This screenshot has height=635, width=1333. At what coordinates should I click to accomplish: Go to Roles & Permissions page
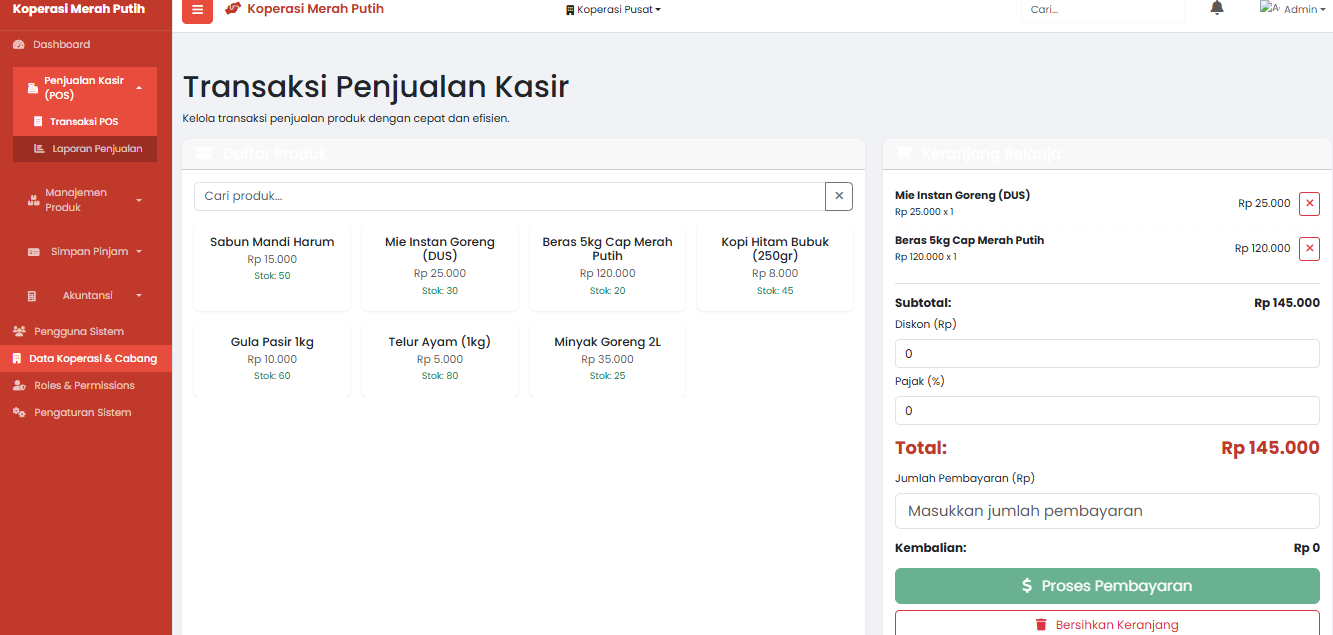coord(84,386)
